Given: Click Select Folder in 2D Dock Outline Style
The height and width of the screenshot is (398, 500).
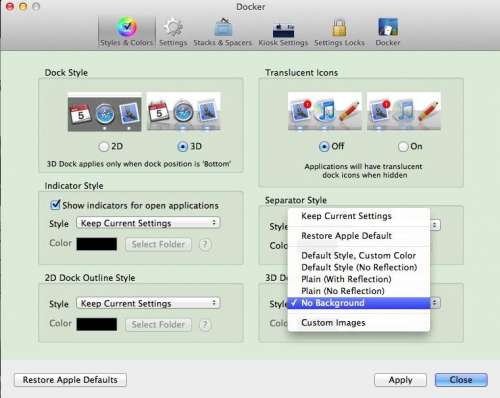Looking at the screenshot, I should point(158,325).
